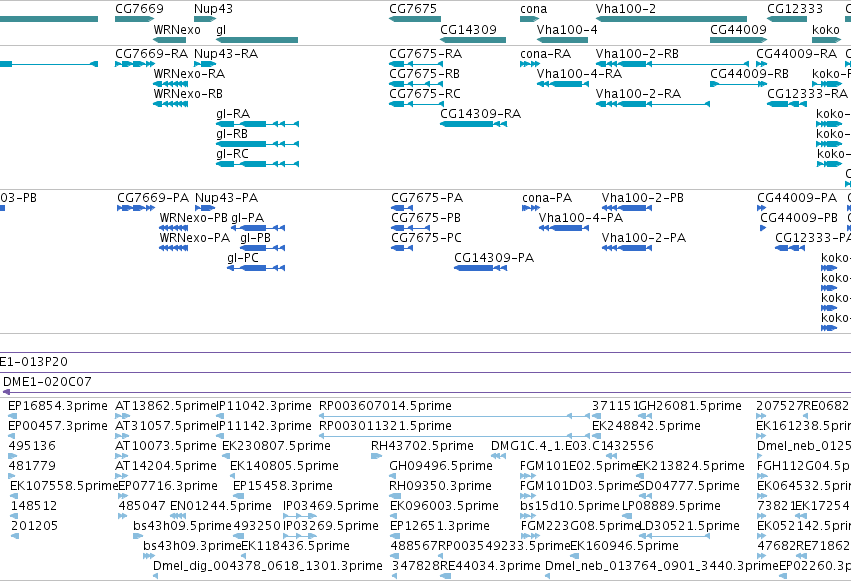Click the WRNexo-RA transcript label
The width and height of the screenshot is (851, 581).
coord(189,73)
